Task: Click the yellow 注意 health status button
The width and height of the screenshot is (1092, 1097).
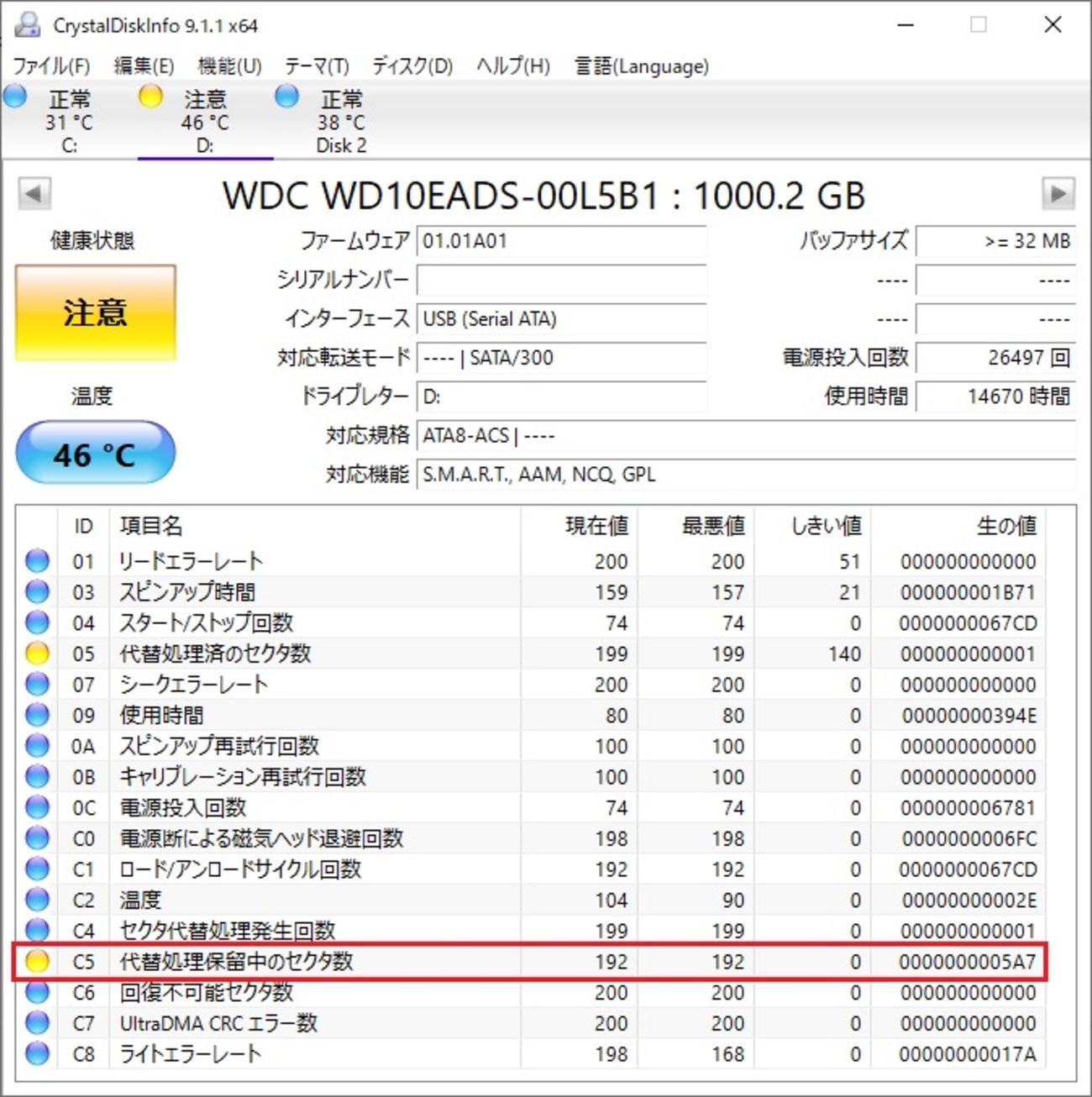Action: tap(96, 312)
